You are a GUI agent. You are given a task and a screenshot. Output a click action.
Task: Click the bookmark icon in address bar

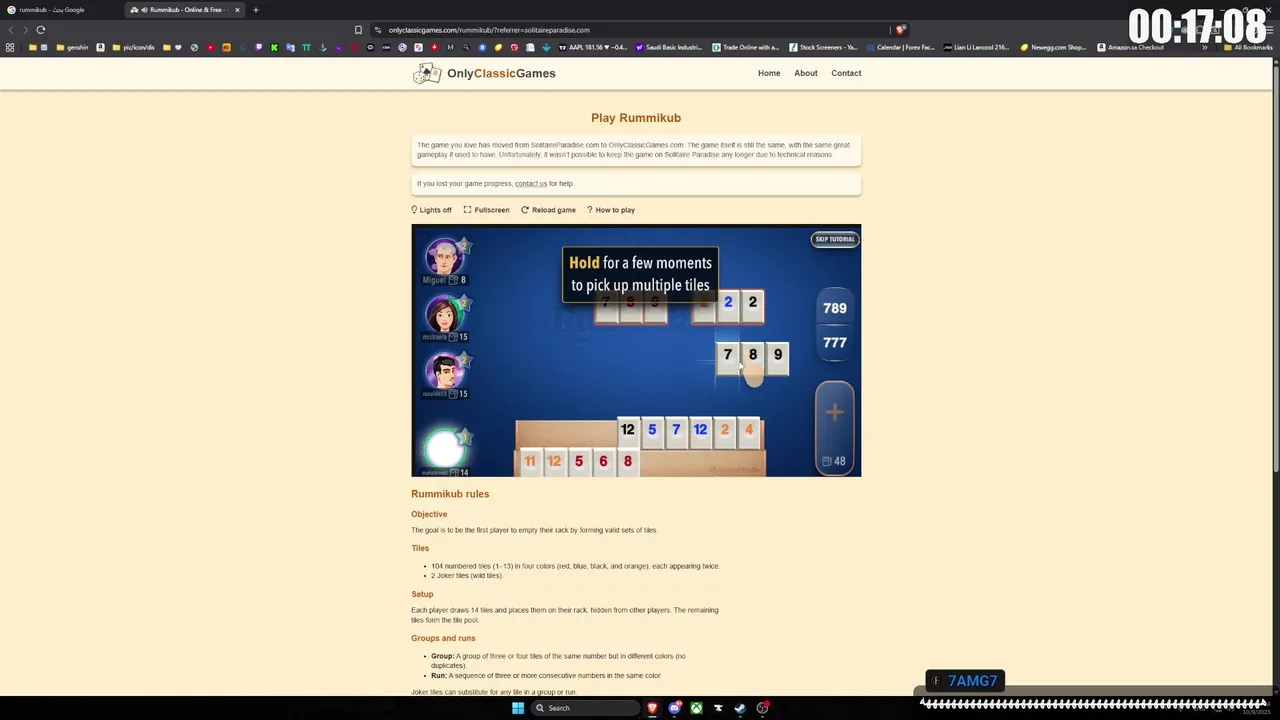[x=358, y=30]
